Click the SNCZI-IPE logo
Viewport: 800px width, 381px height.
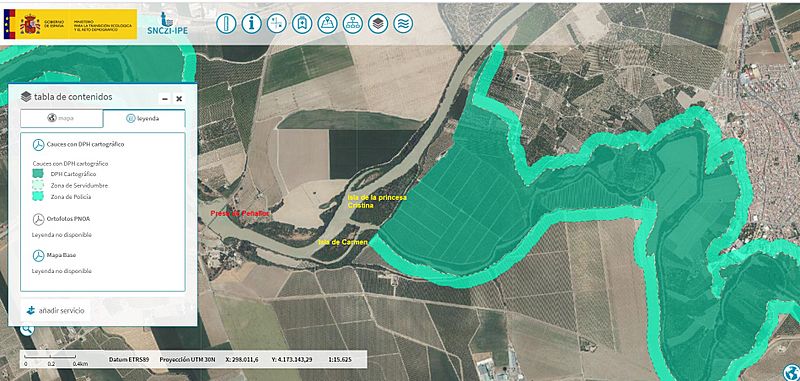coord(167,23)
